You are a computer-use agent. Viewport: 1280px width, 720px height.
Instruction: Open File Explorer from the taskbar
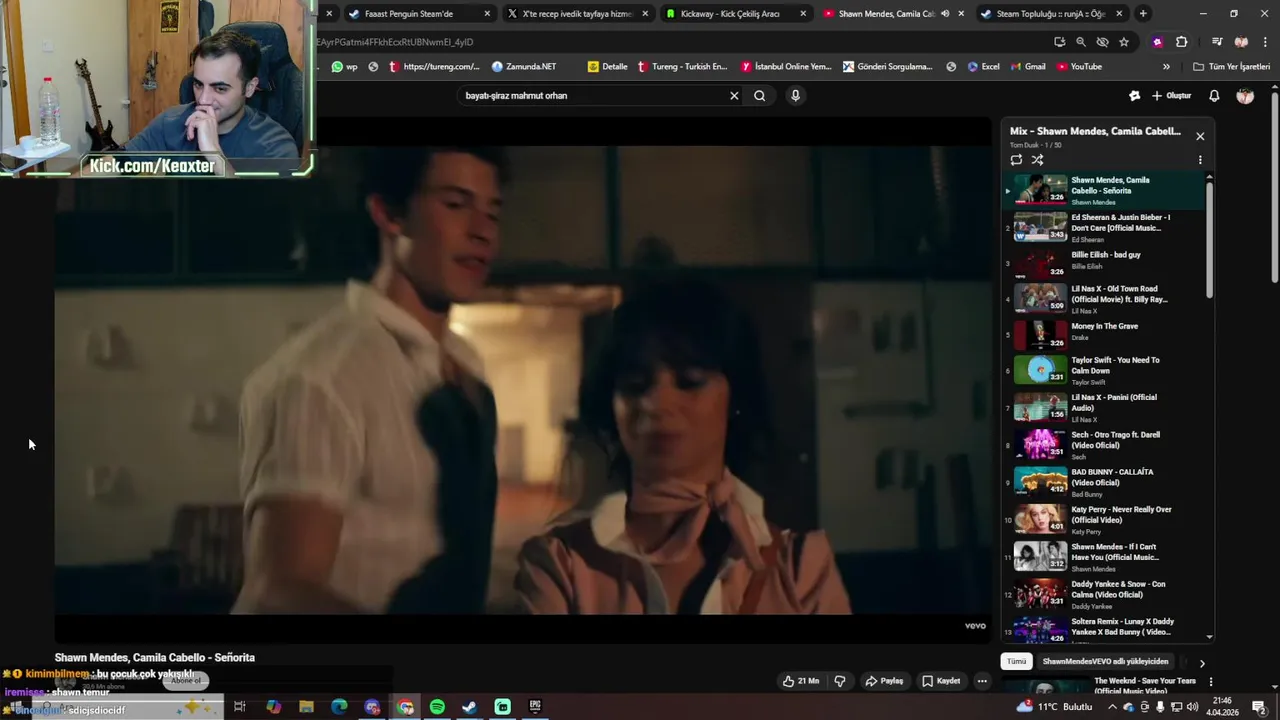(306, 707)
